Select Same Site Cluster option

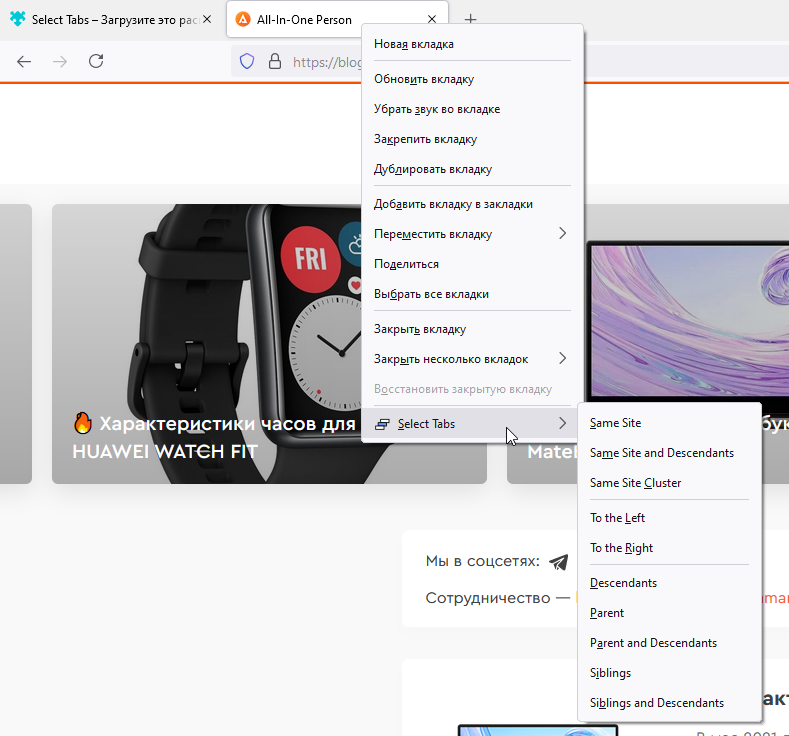click(669, 483)
